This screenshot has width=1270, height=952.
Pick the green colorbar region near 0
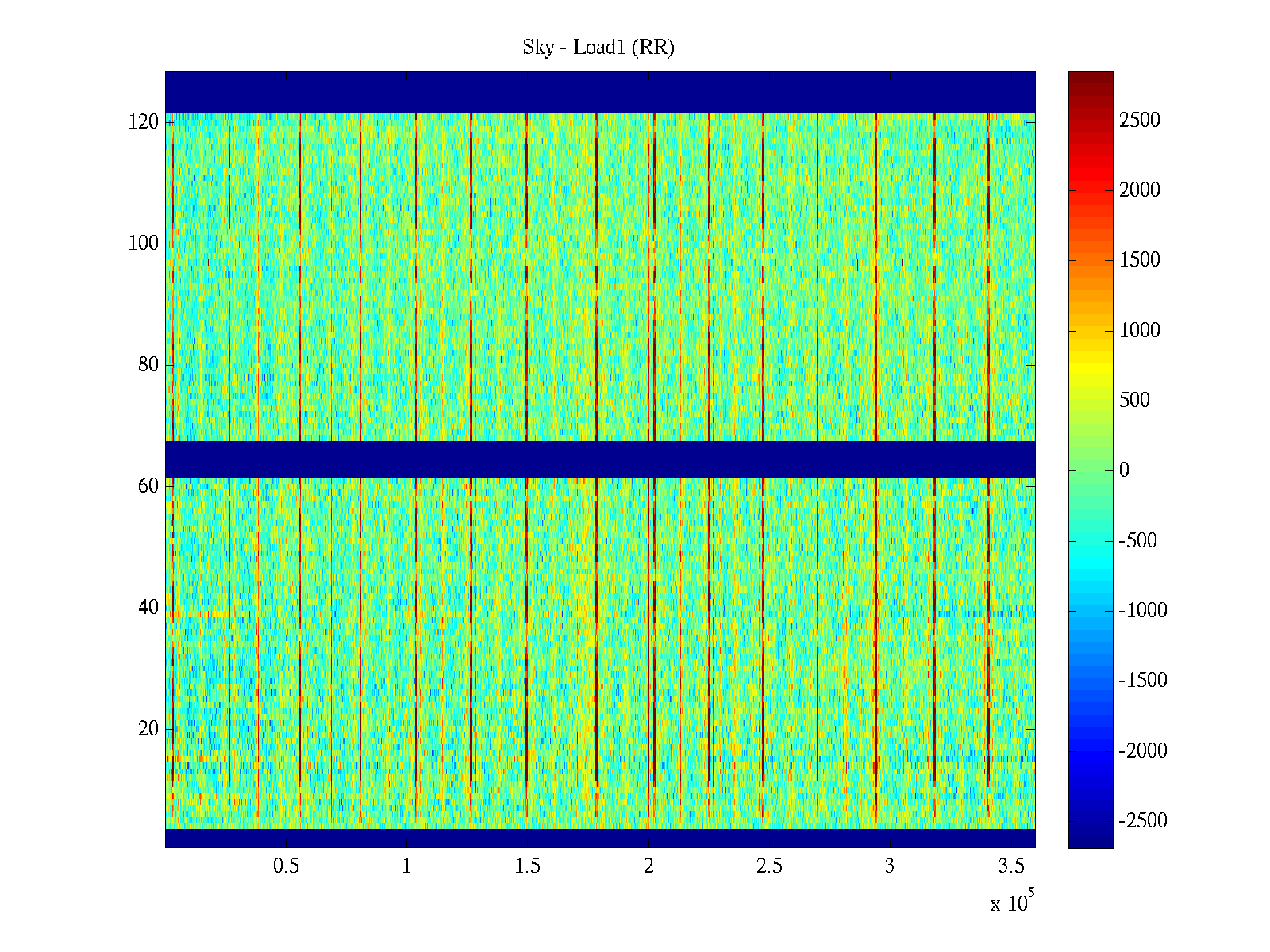(1090, 470)
